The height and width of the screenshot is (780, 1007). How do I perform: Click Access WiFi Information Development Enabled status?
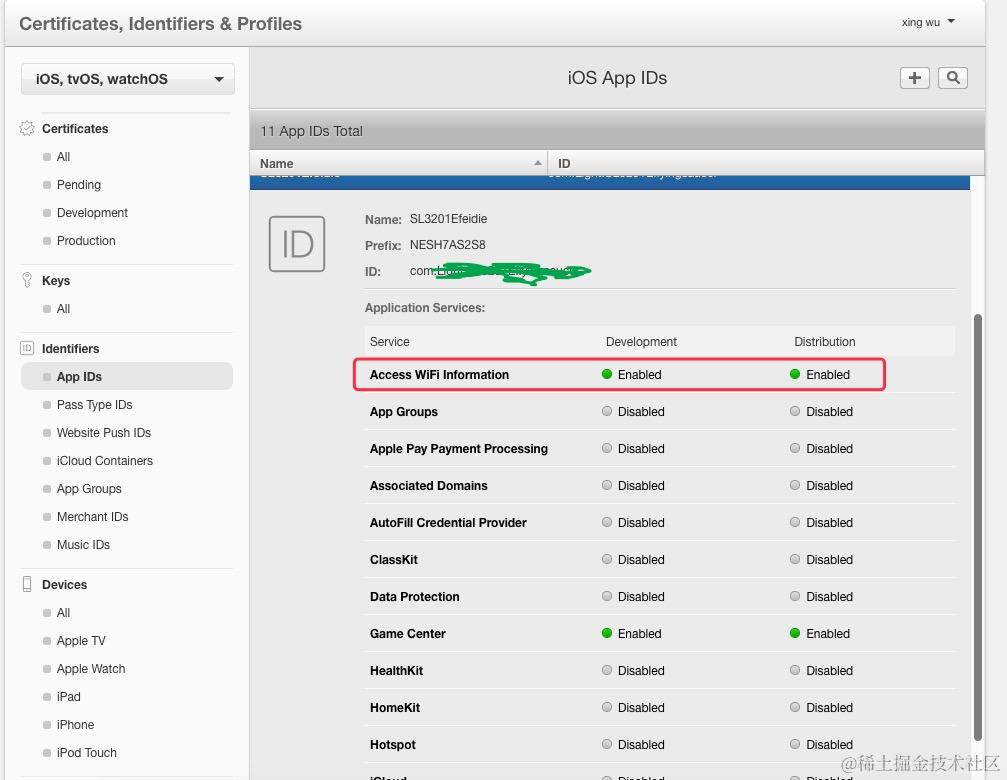point(631,374)
